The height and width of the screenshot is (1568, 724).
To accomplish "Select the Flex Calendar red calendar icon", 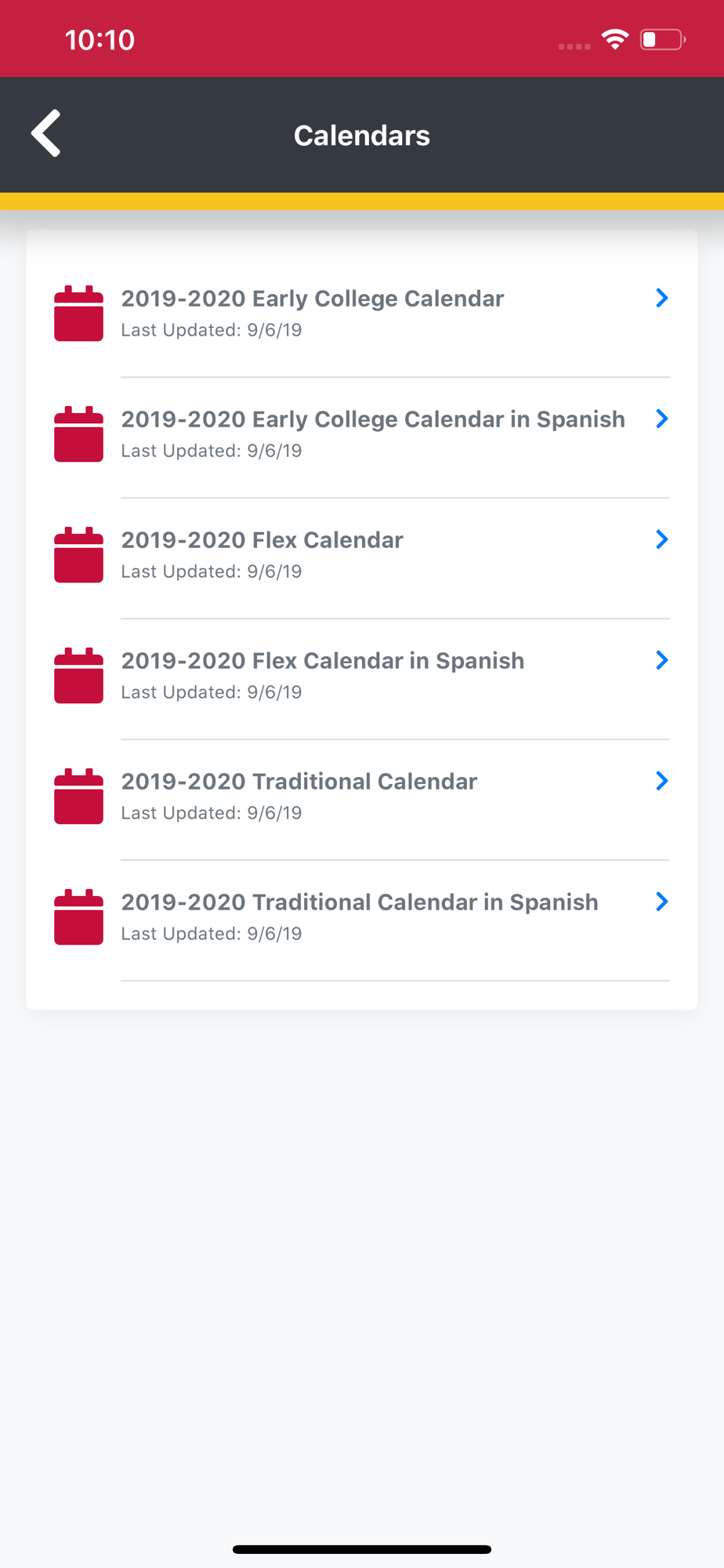I will coord(78,554).
